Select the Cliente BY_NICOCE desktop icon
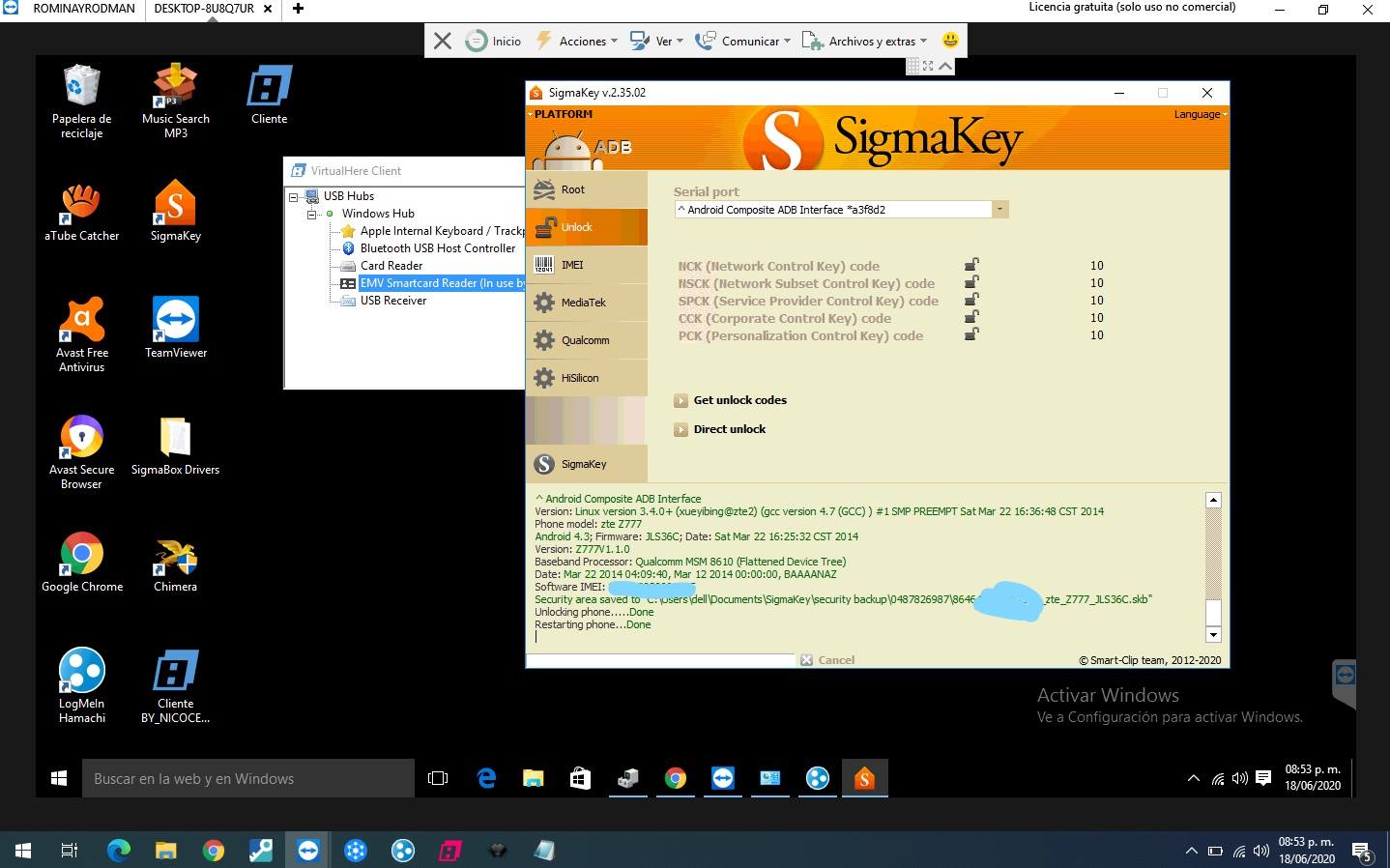 click(176, 686)
